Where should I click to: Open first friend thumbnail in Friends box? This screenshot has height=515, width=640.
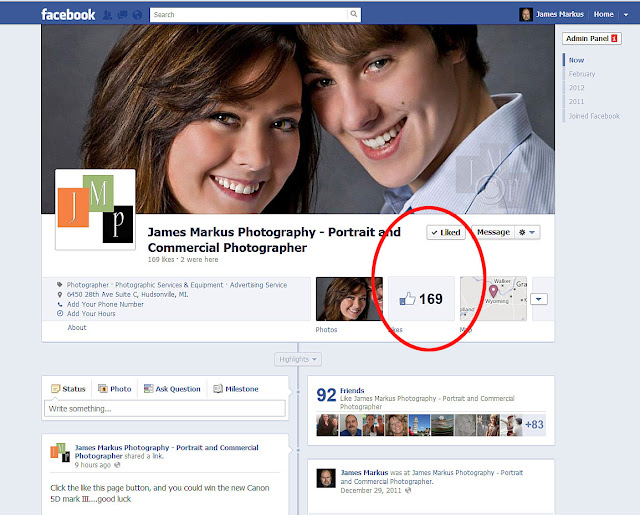tap(327, 425)
